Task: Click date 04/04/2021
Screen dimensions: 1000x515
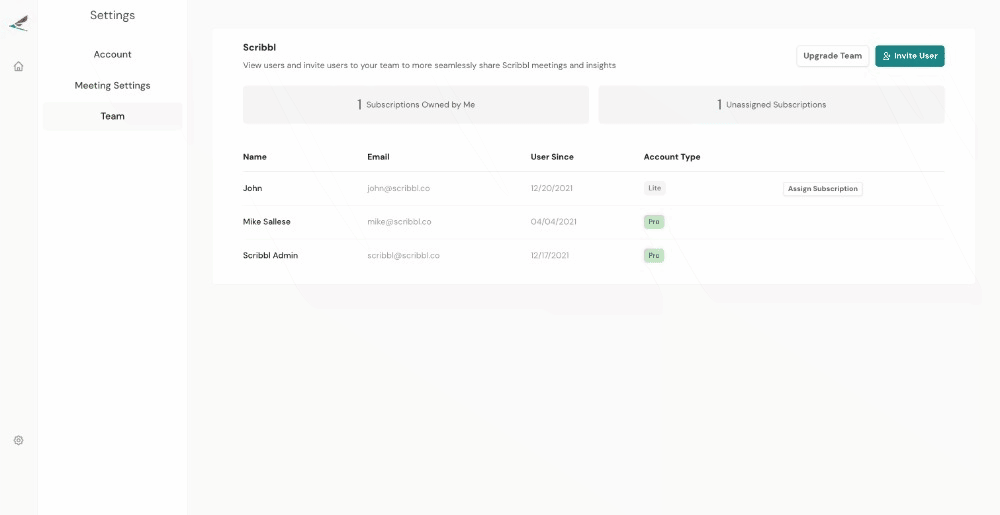Action: pos(554,222)
